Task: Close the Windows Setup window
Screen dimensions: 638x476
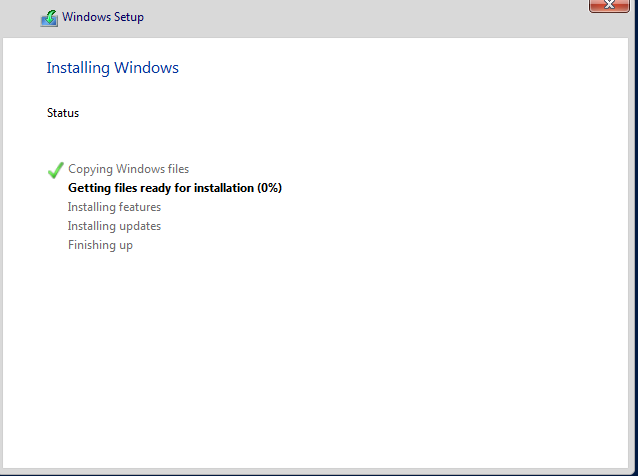Action: (609, 5)
